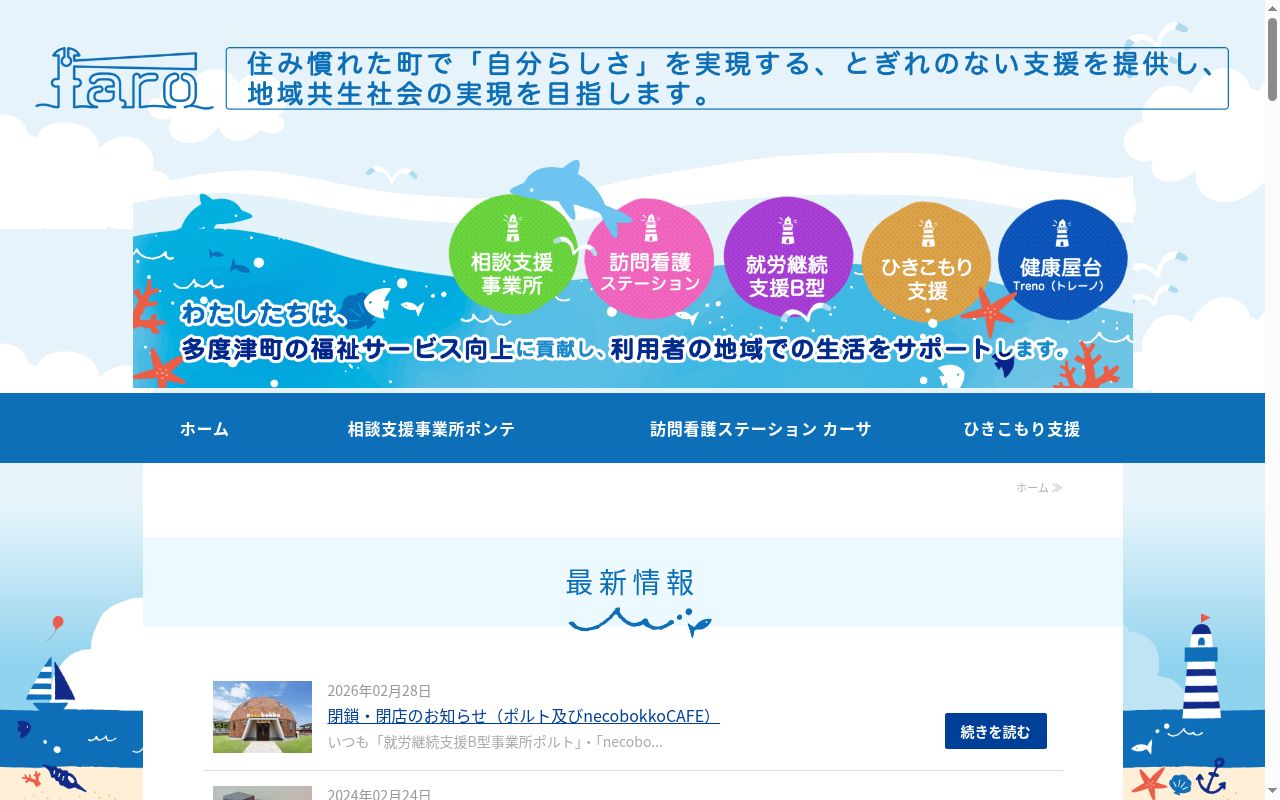Open ひきこもり支援 in the navigation bar
1280x800 pixels.
(1022, 428)
